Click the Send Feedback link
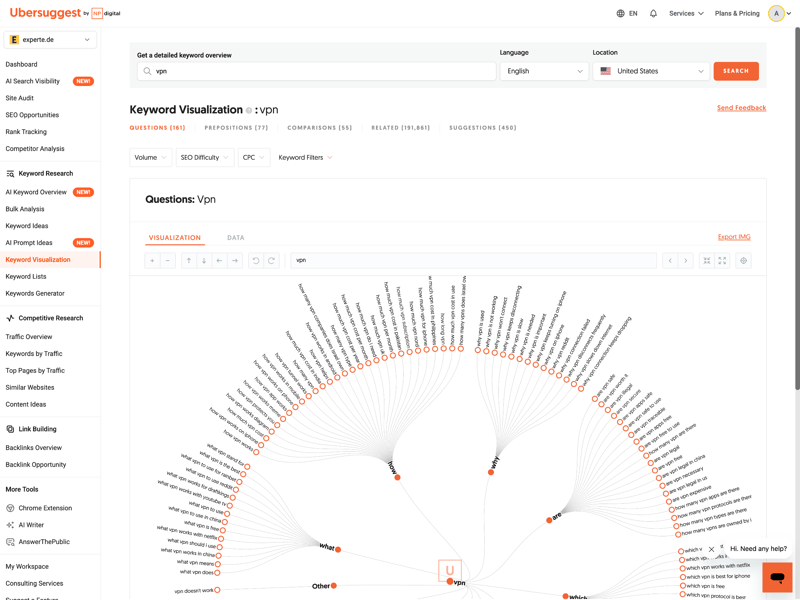Image resolution: width=800 pixels, height=600 pixels. tap(741, 108)
